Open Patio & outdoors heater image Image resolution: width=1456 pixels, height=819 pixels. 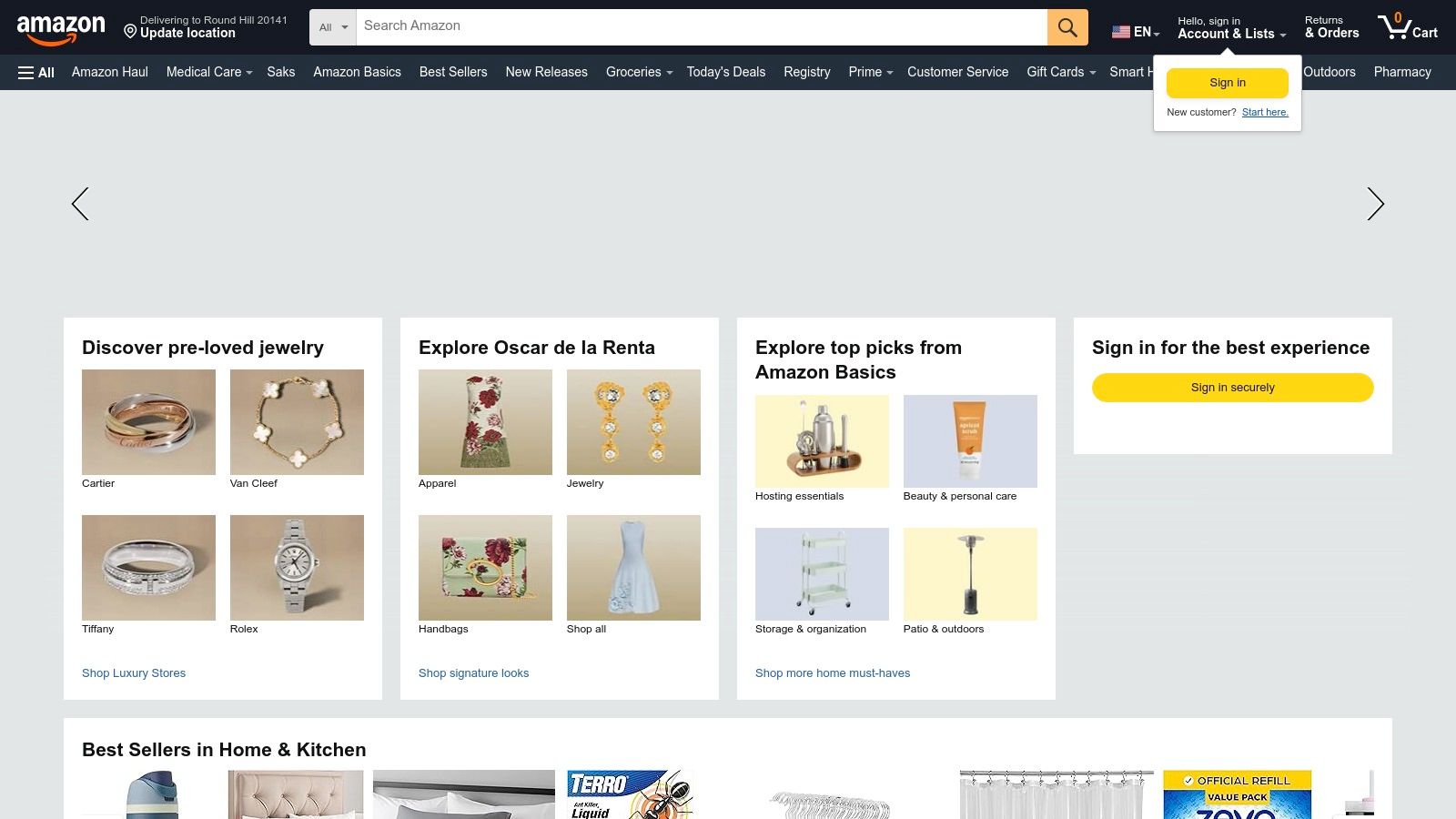coord(970,574)
